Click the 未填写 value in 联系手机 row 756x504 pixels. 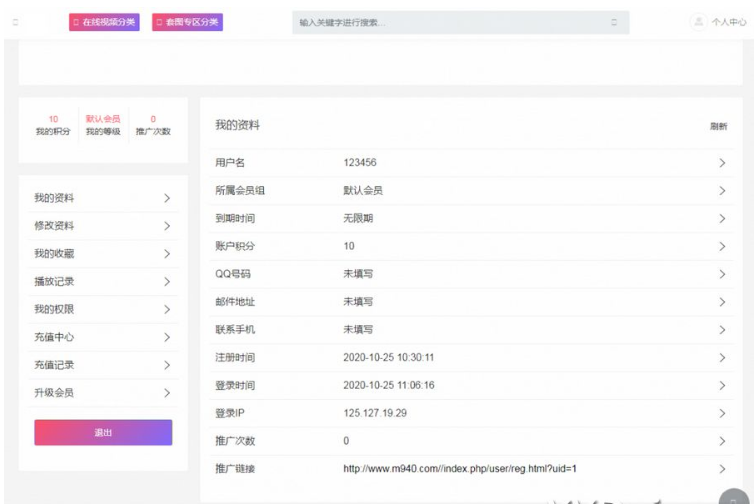(358, 330)
